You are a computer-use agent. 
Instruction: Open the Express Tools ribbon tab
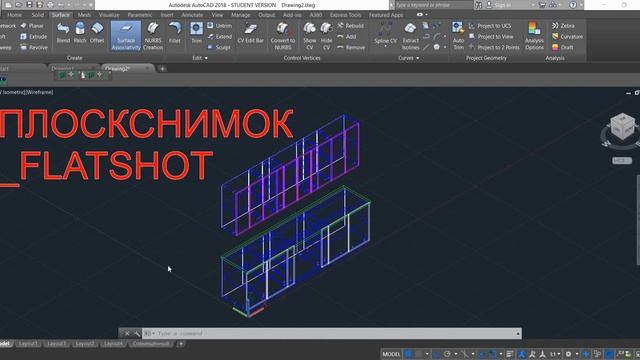pos(345,15)
